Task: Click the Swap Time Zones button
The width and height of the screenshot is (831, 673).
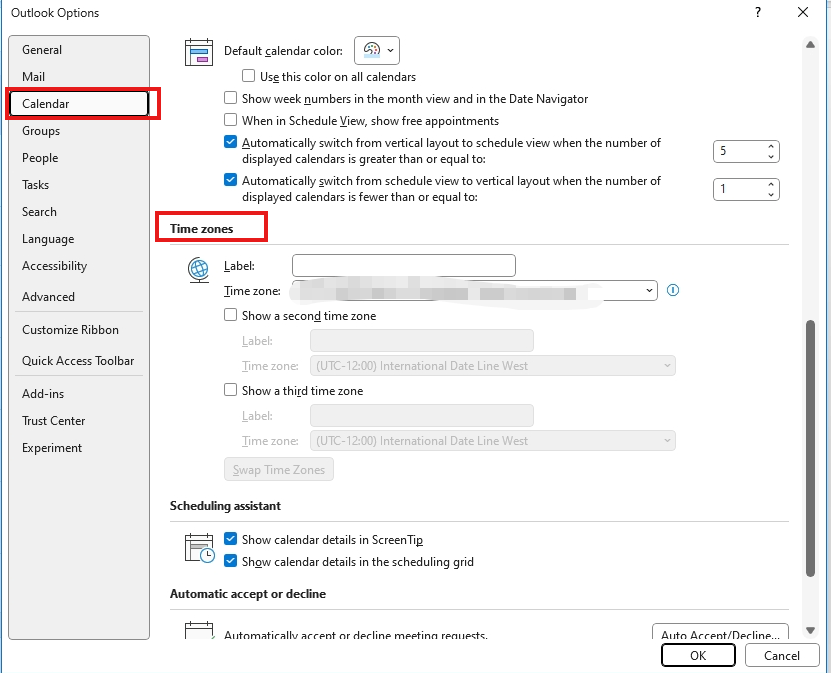Action: 279,470
